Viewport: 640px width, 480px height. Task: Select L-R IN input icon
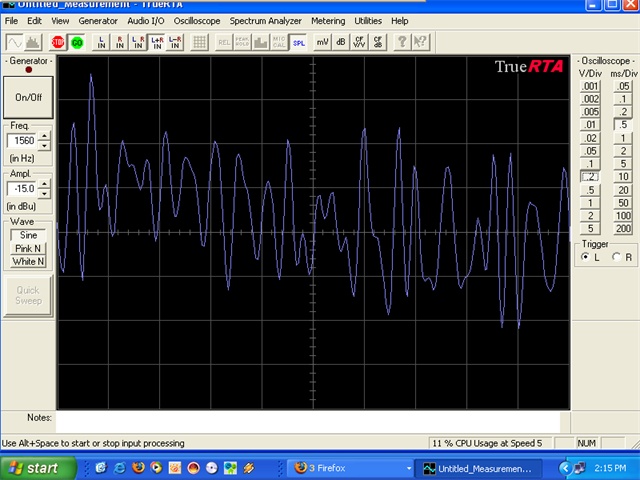(175, 42)
